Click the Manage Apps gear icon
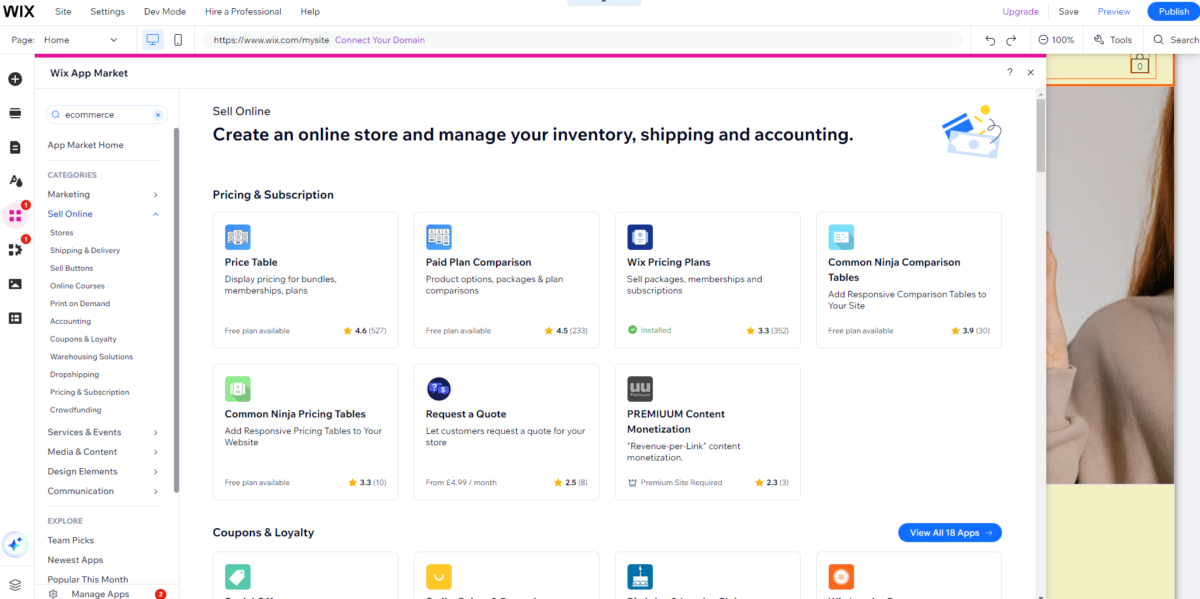This screenshot has height=599, width=1200. (54, 594)
